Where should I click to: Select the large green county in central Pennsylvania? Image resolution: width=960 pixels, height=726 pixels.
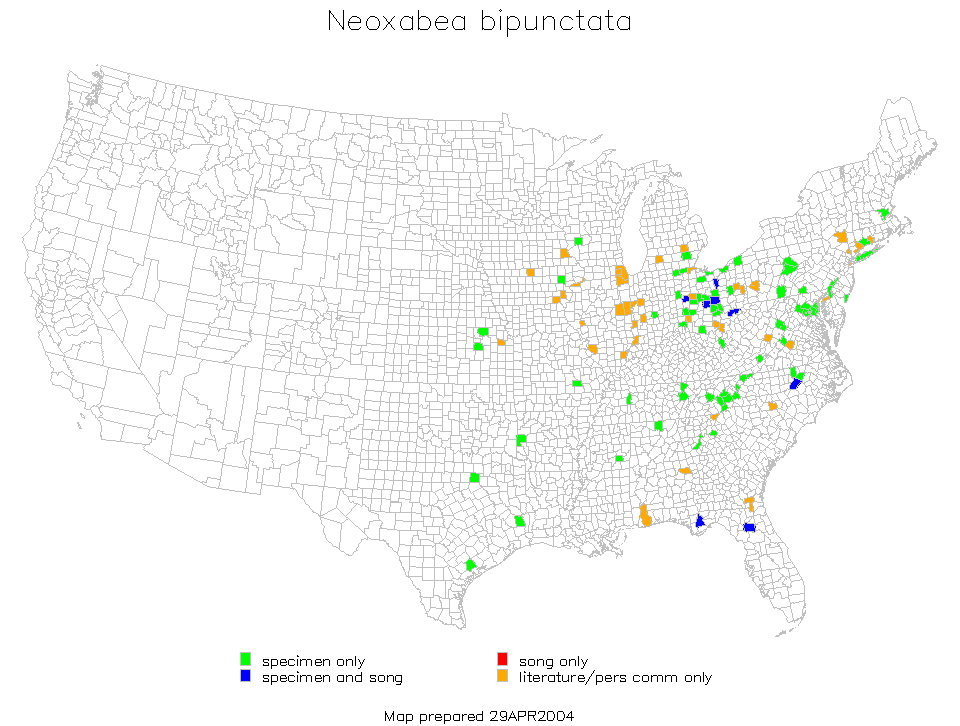click(x=790, y=265)
